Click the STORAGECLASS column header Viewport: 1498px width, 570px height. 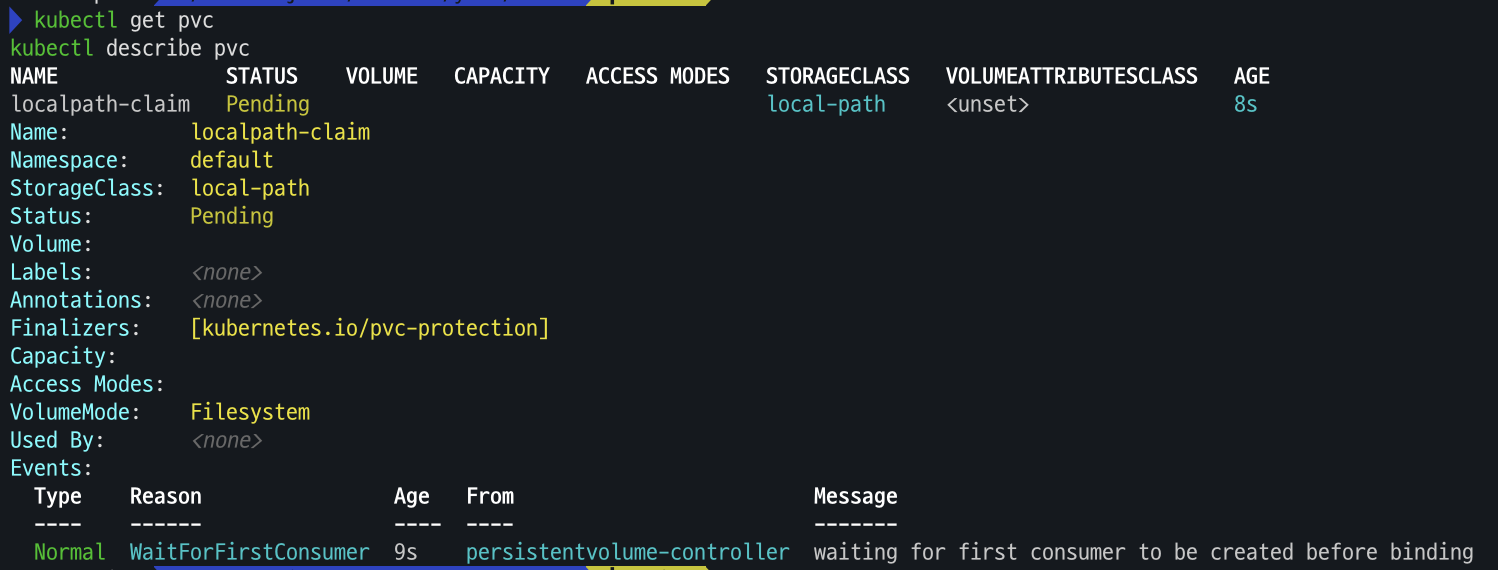pyautogui.click(x=837, y=76)
